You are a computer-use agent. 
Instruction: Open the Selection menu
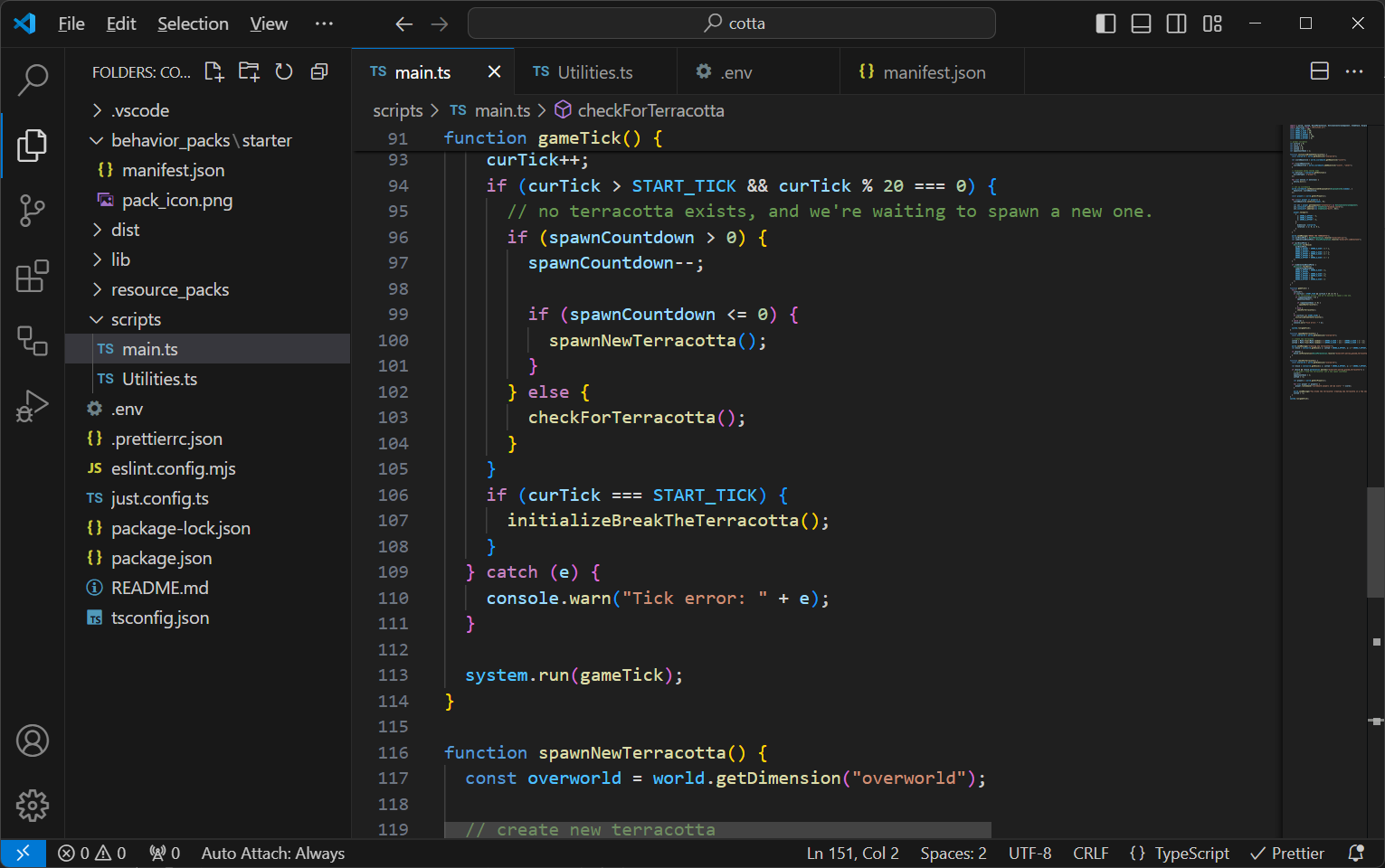(x=193, y=24)
